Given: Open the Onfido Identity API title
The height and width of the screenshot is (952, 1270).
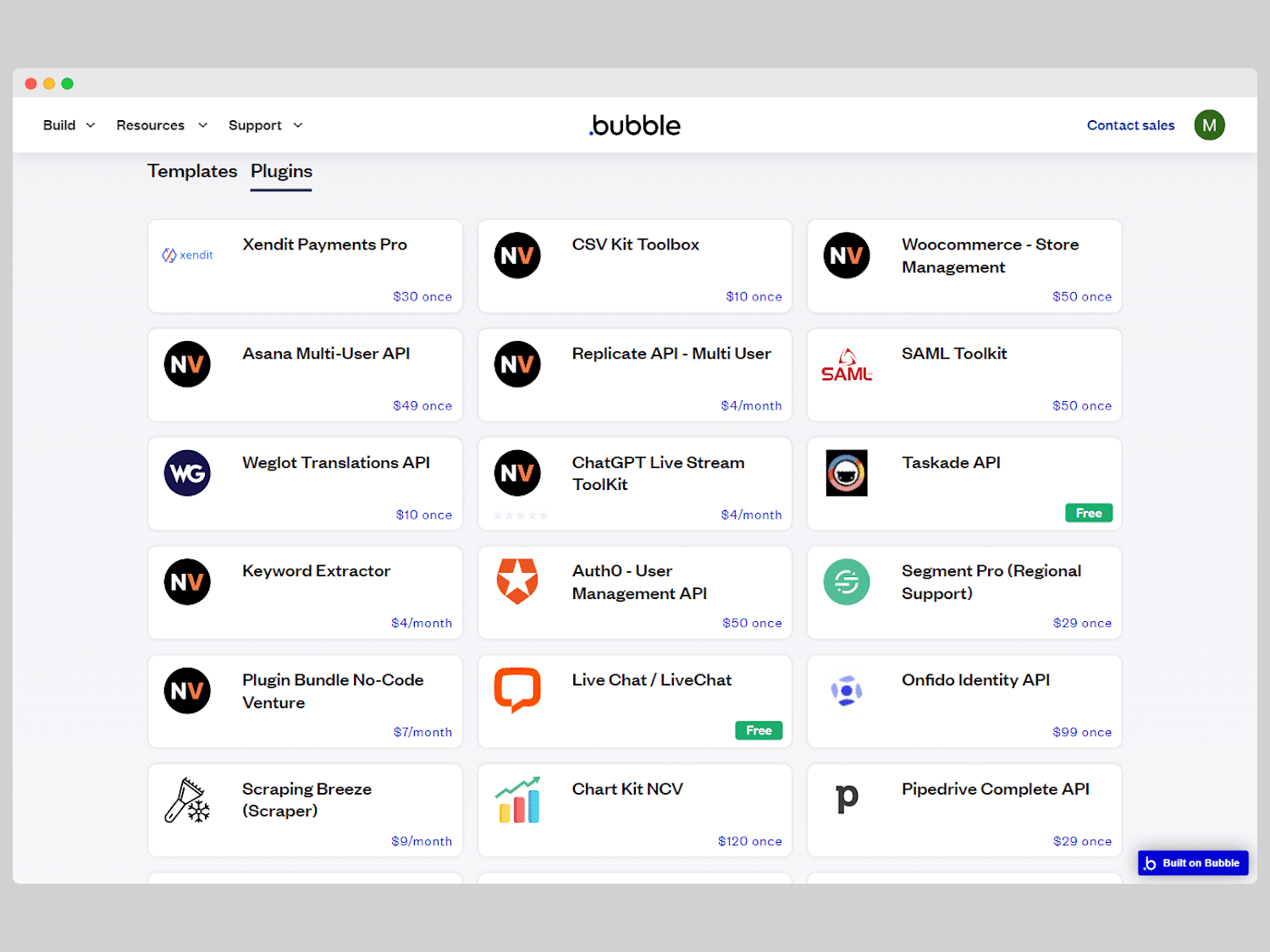Looking at the screenshot, I should 975,680.
